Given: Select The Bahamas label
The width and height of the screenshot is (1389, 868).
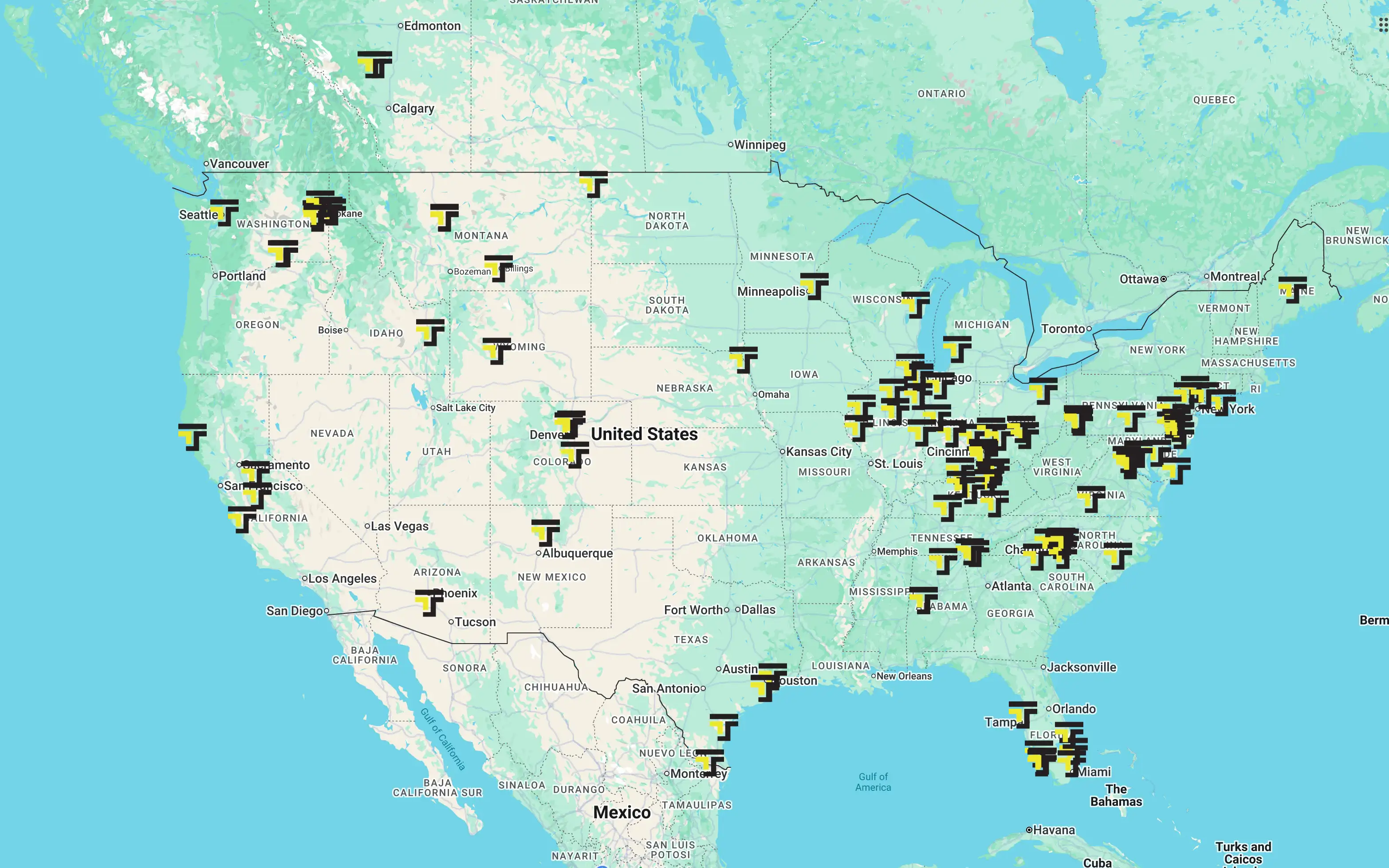Looking at the screenshot, I should pos(1116,795).
